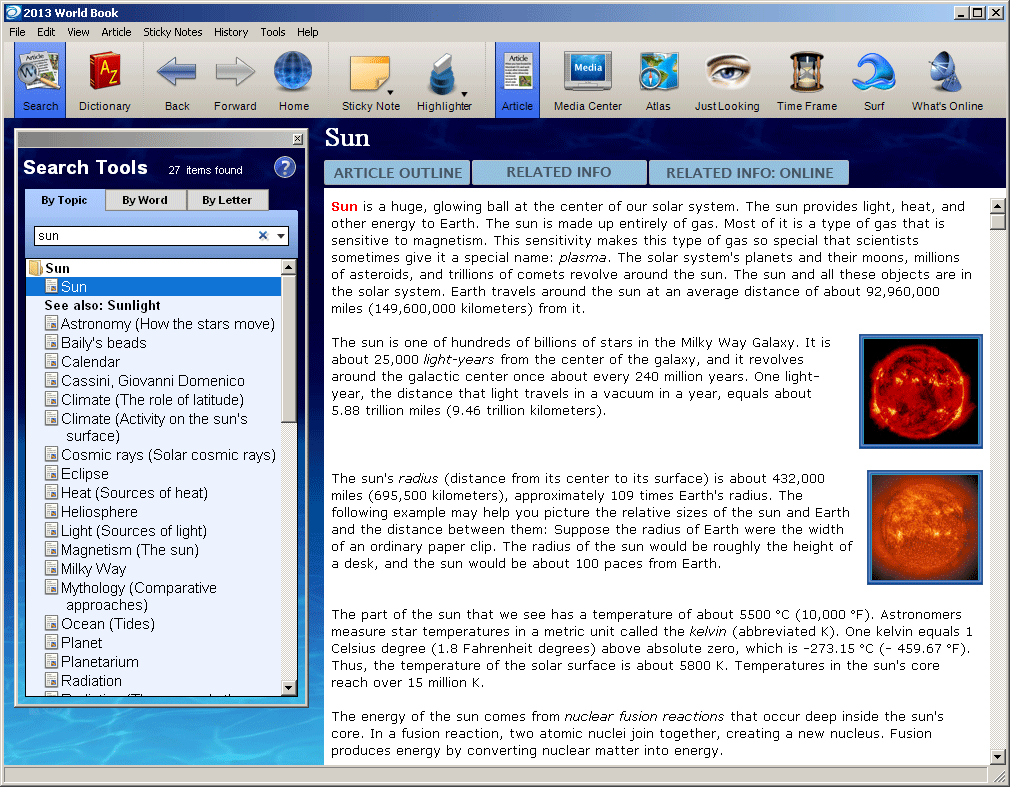Switch to By Letter tab
This screenshot has height=787, width=1010.
click(227, 200)
